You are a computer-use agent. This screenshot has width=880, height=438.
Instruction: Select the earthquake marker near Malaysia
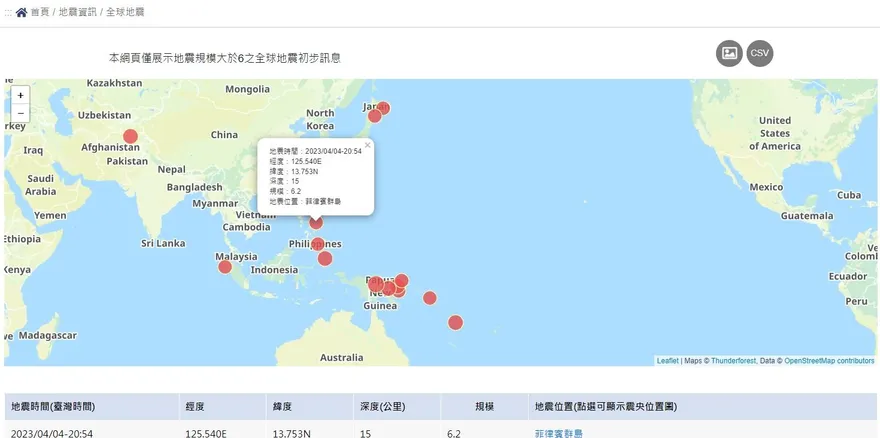point(224,267)
